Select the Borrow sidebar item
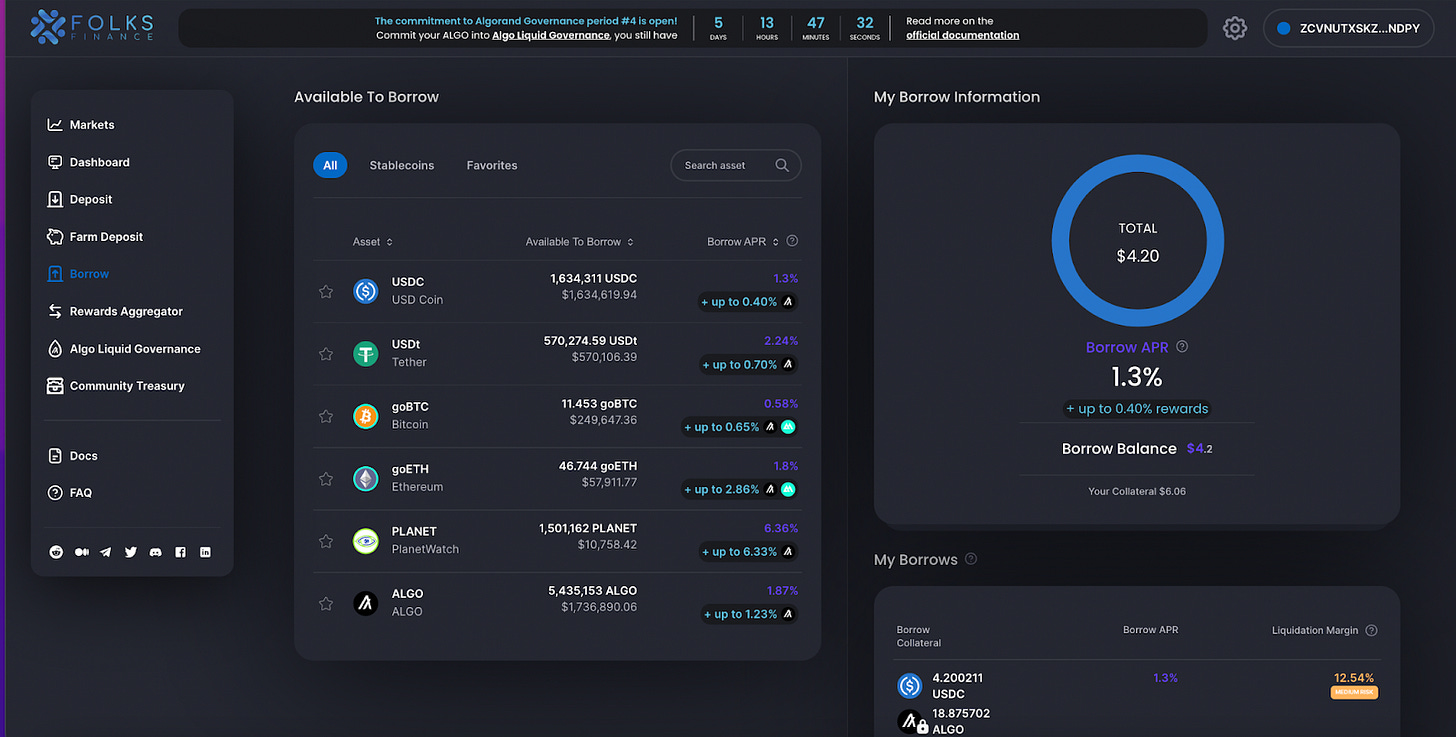Image resolution: width=1456 pixels, height=737 pixels. 78,274
